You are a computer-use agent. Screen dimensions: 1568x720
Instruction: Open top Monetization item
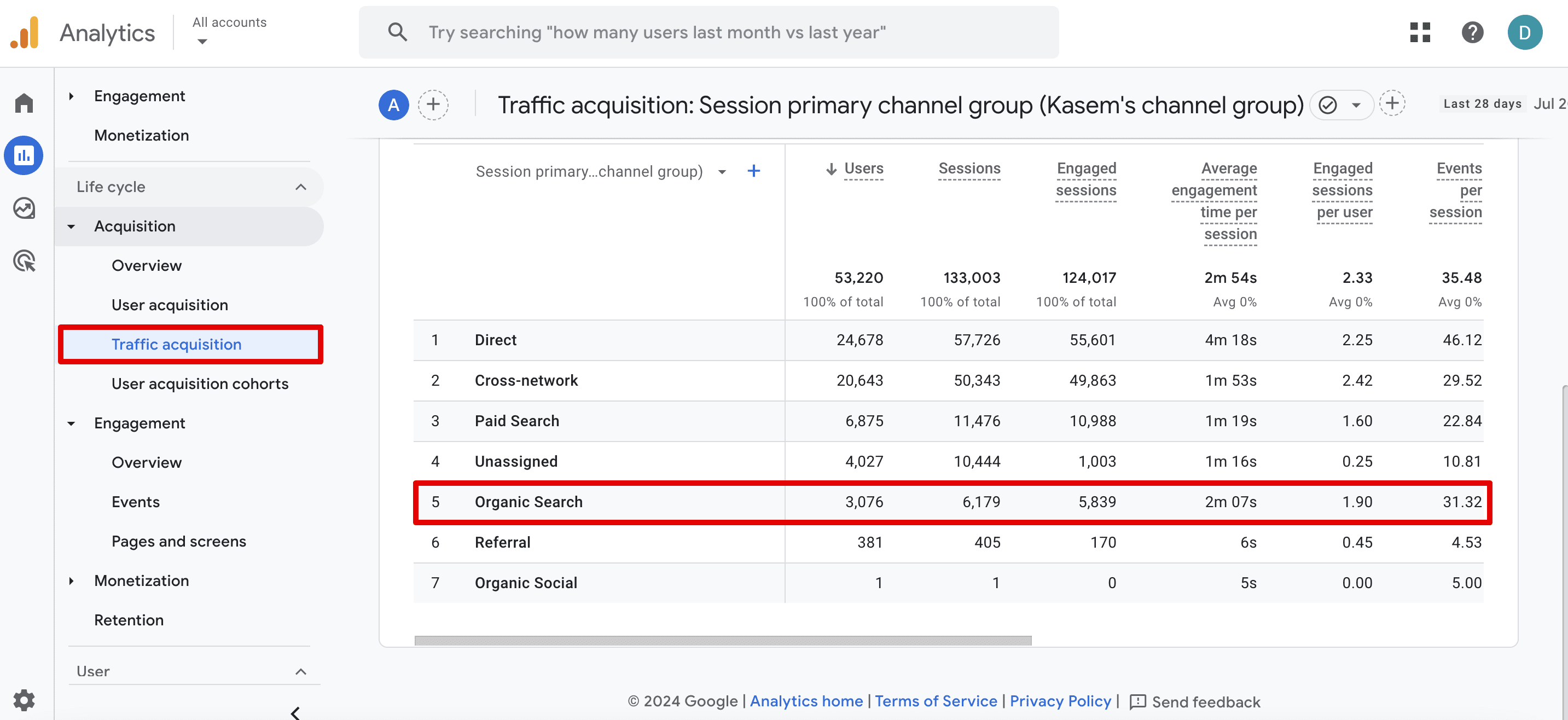tap(141, 135)
